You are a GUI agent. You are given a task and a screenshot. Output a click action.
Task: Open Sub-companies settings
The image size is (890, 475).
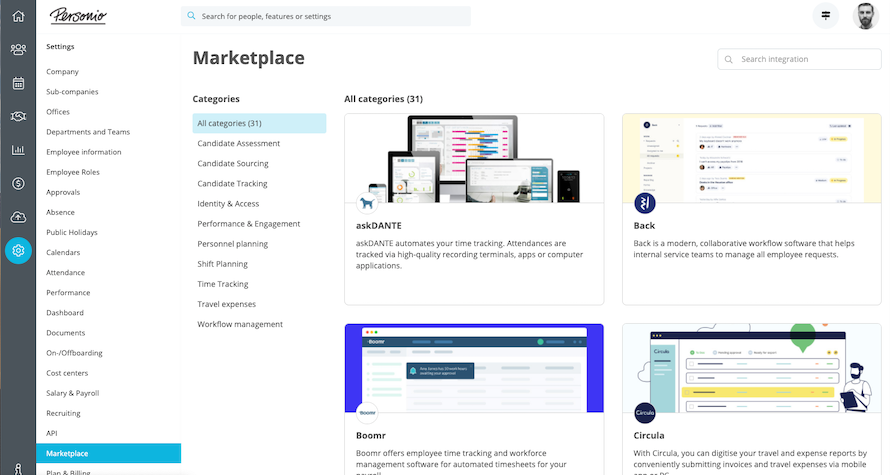point(72,91)
